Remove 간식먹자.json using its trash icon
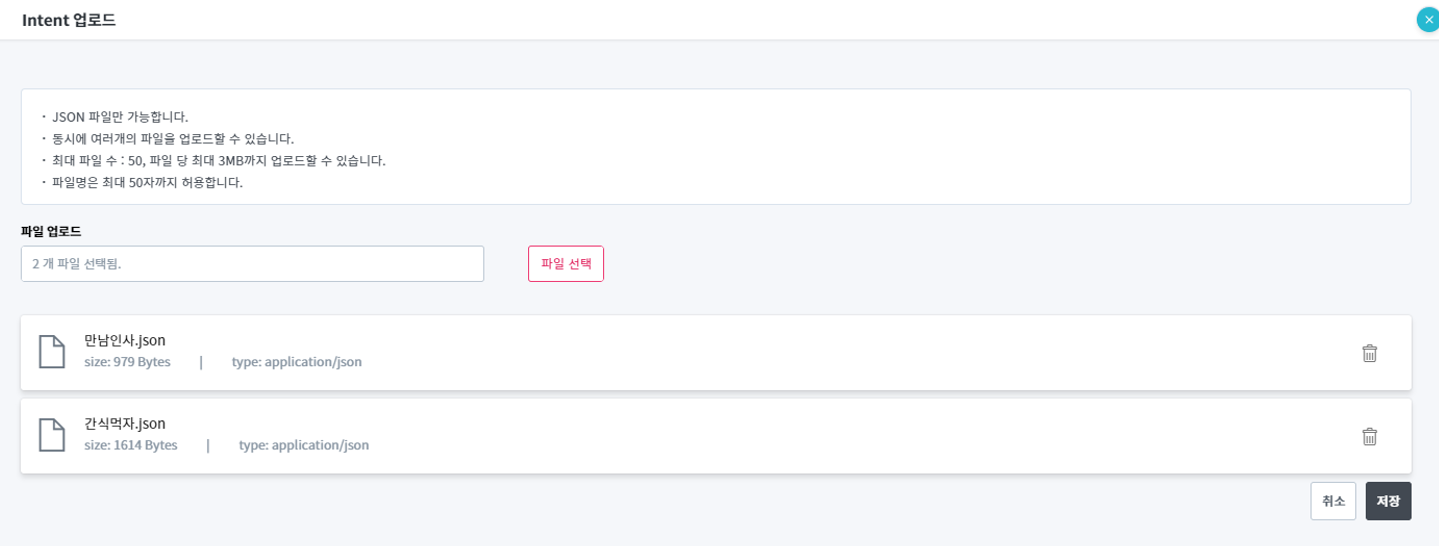 [1369, 436]
